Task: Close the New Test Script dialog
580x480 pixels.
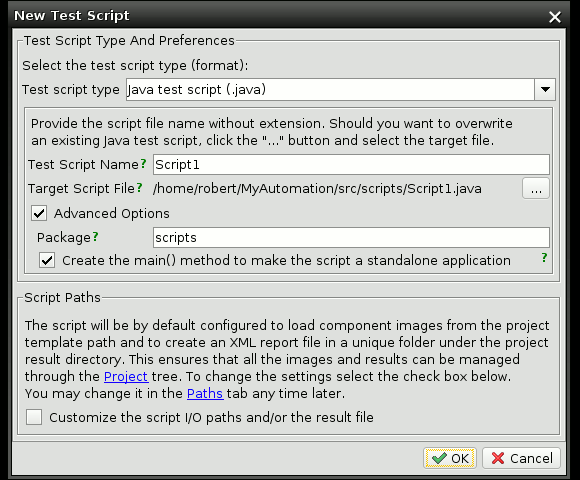Action: pos(555,17)
